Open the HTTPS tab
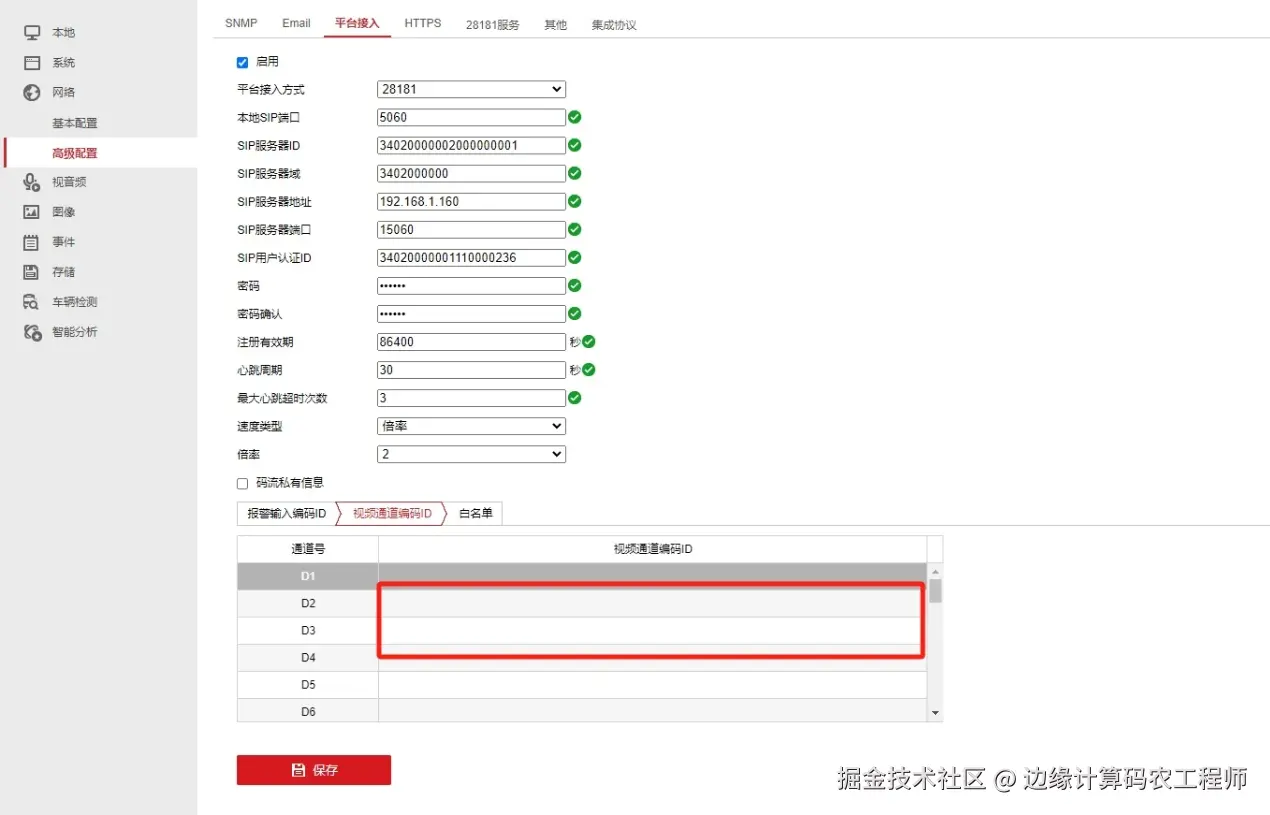Viewport: 1270px width, 815px height. [x=423, y=23]
